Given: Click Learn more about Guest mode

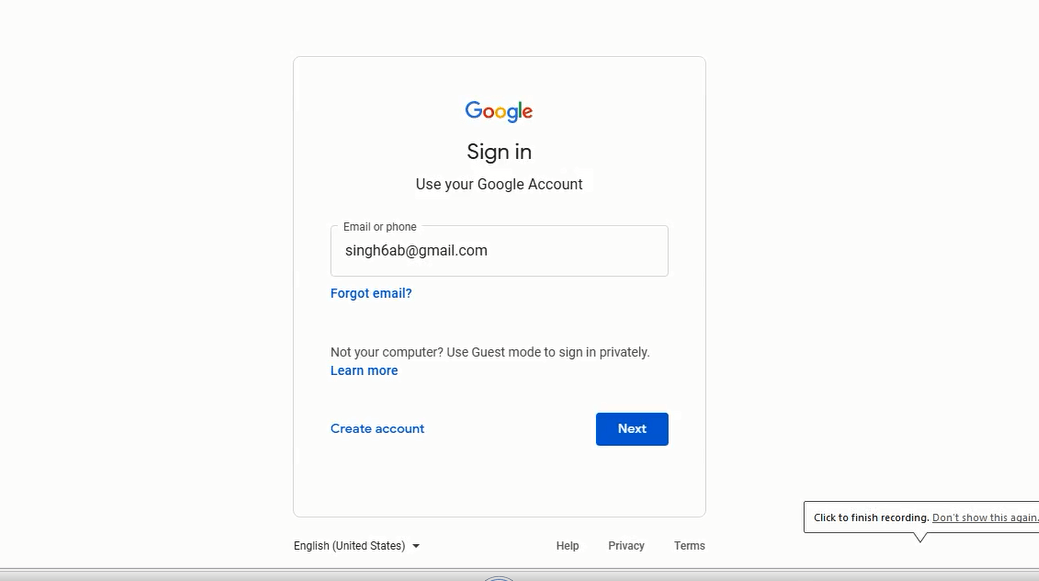Looking at the screenshot, I should 364,370.
